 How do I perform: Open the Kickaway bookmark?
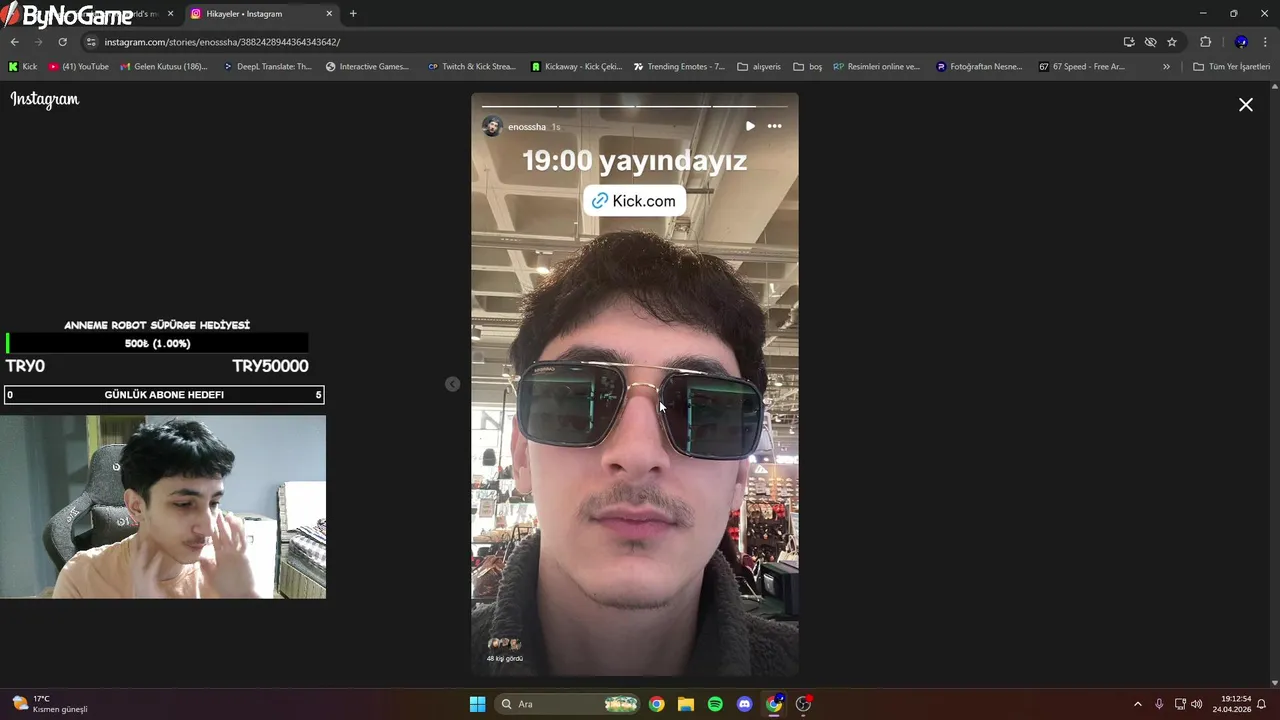(x=576, y=67)
